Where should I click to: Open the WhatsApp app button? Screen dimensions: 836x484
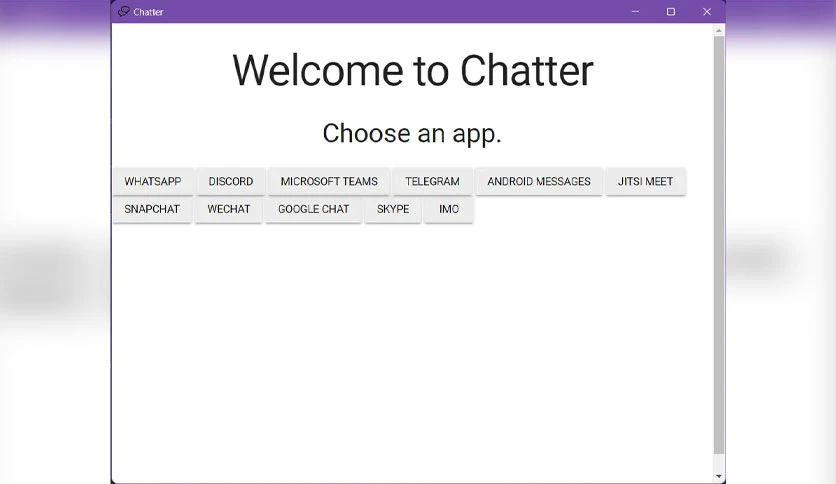(x=153, y=181)
